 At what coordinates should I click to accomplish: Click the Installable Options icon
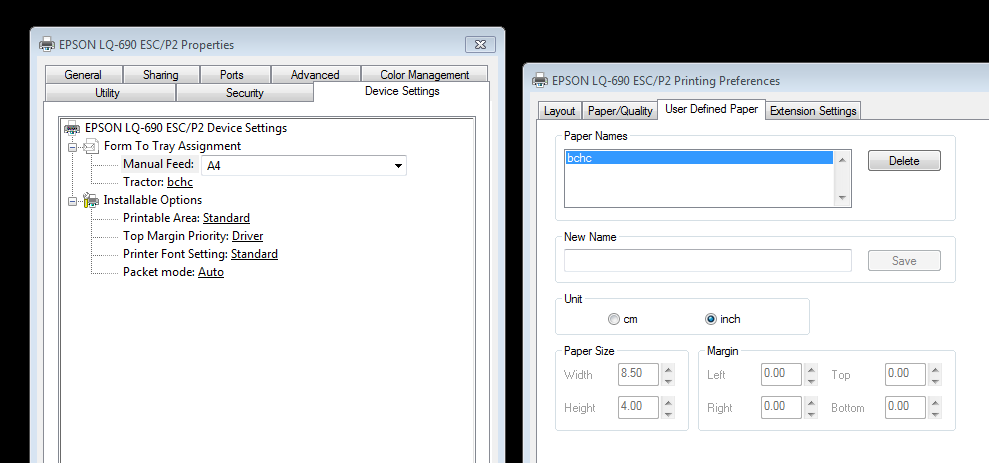(x=91, y=200)
